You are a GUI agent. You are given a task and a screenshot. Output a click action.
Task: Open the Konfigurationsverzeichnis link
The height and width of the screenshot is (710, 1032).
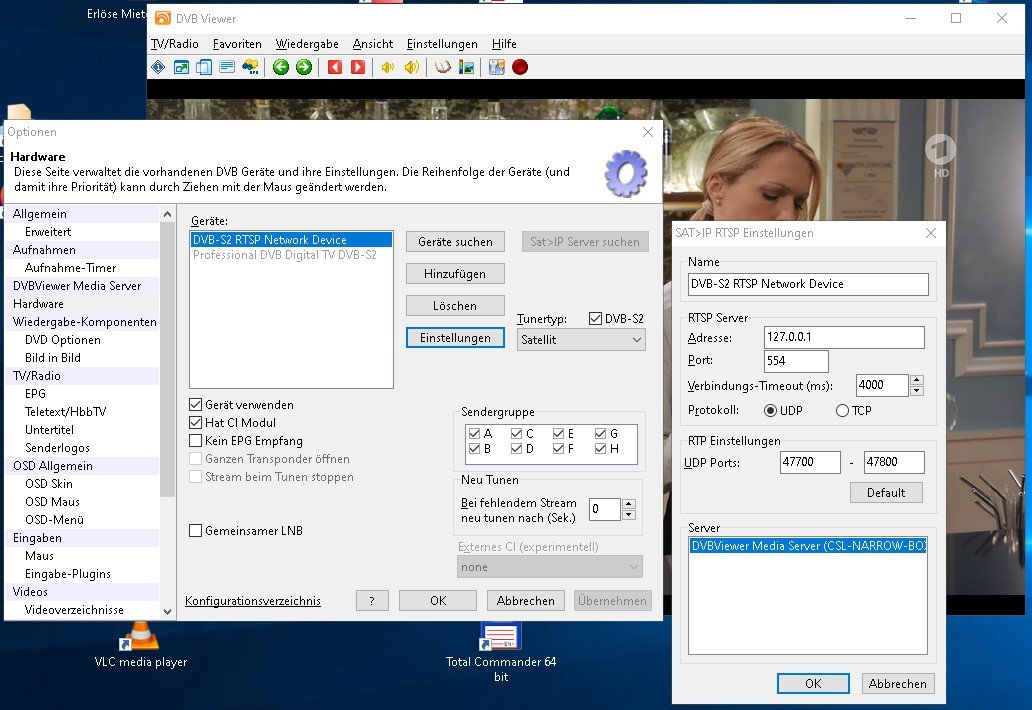point(253,601)
